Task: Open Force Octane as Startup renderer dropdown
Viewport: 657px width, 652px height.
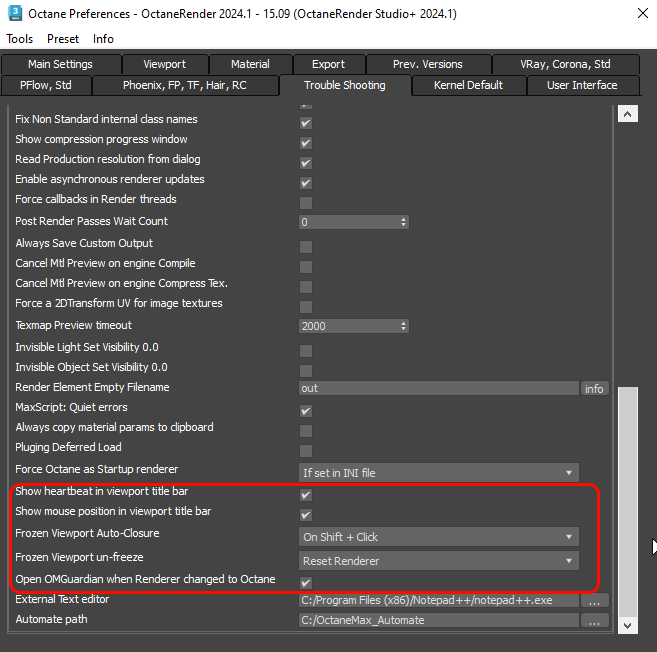Action: pyautogui.click(x=439, y=472)
